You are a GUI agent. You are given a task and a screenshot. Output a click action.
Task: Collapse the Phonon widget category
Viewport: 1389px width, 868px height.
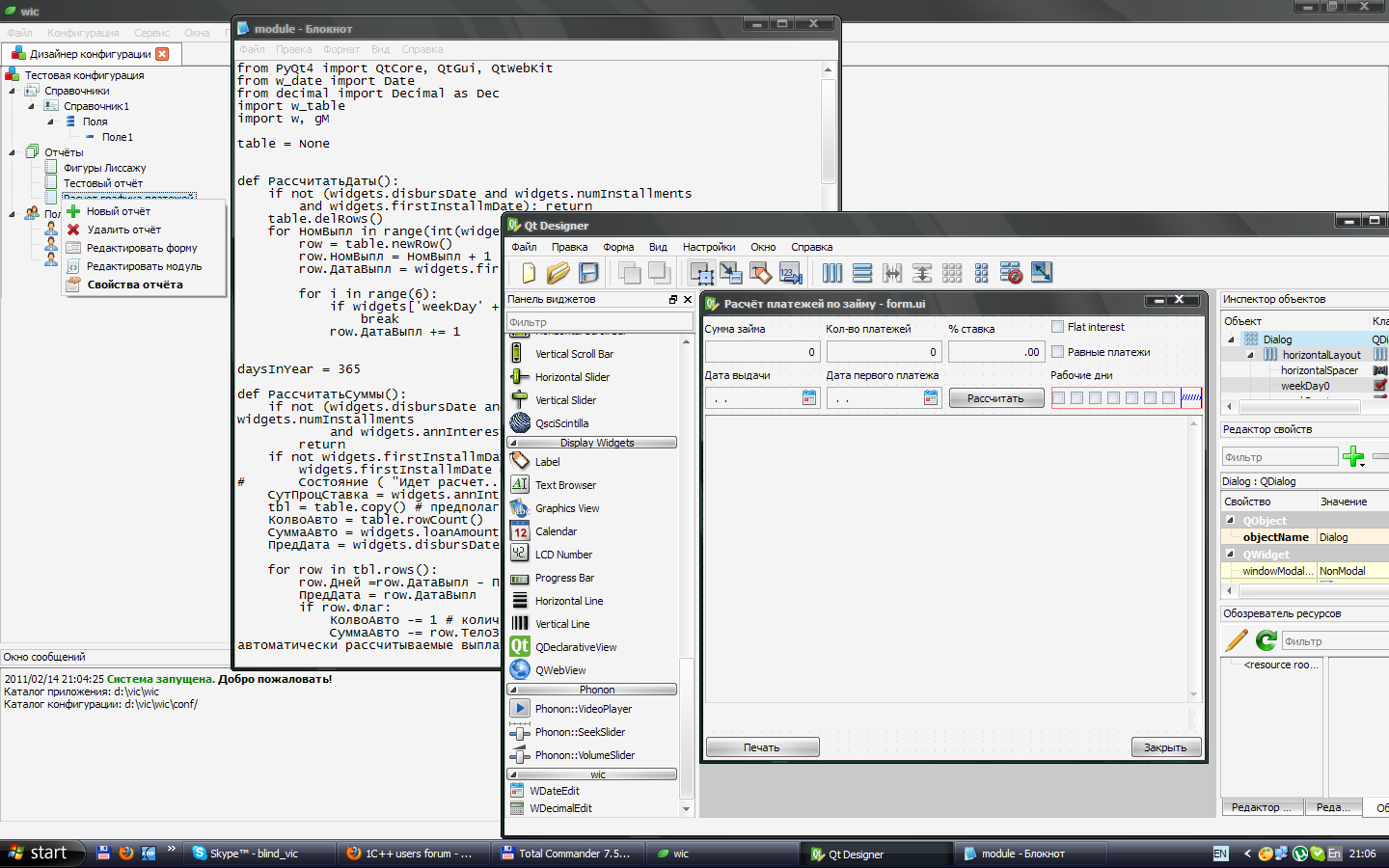click(x=592, y=690)
